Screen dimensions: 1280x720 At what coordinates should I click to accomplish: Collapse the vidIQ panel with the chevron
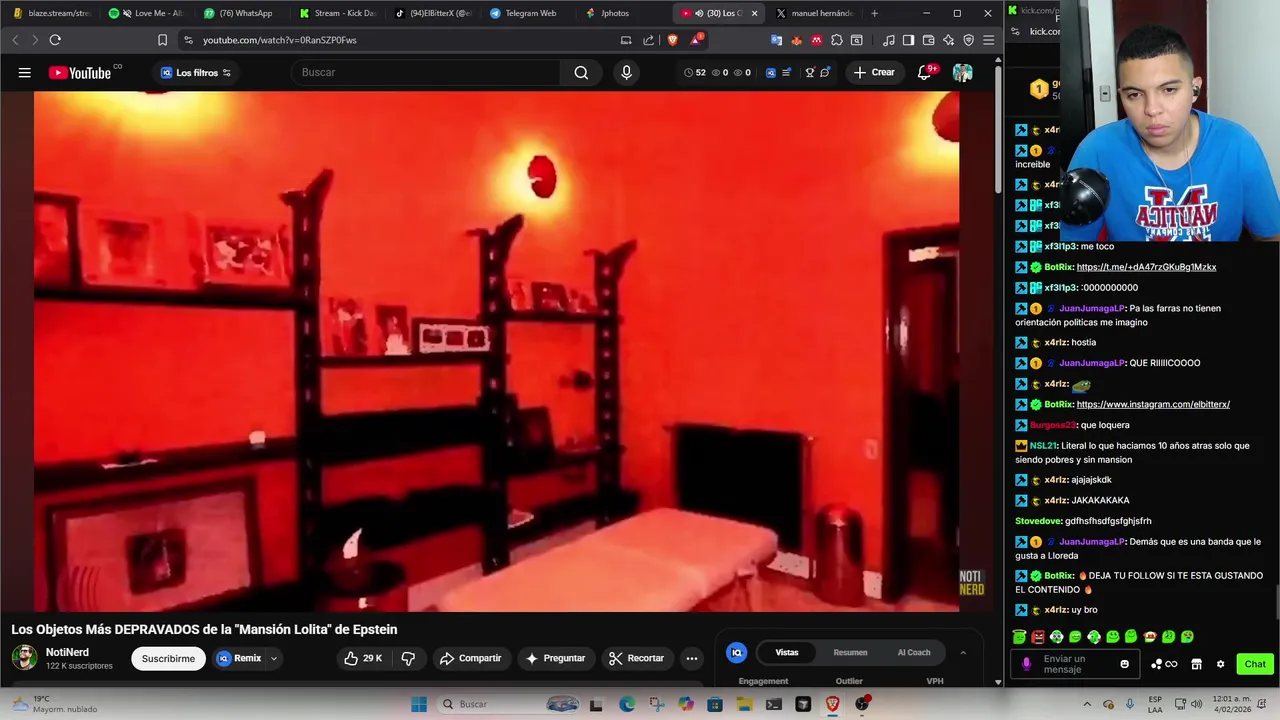(x=963, y=653)
